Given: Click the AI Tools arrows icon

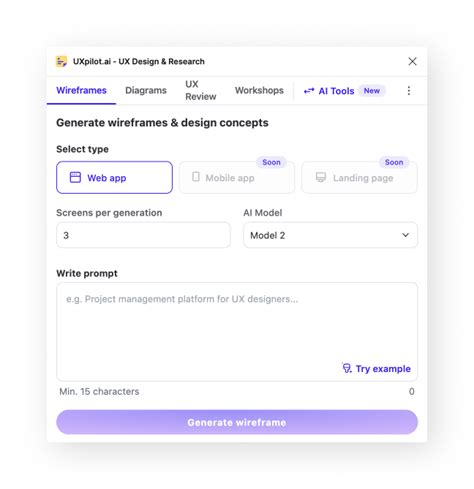Looking at the screenshot, I should pyautogui.click(x=309, y=91).
